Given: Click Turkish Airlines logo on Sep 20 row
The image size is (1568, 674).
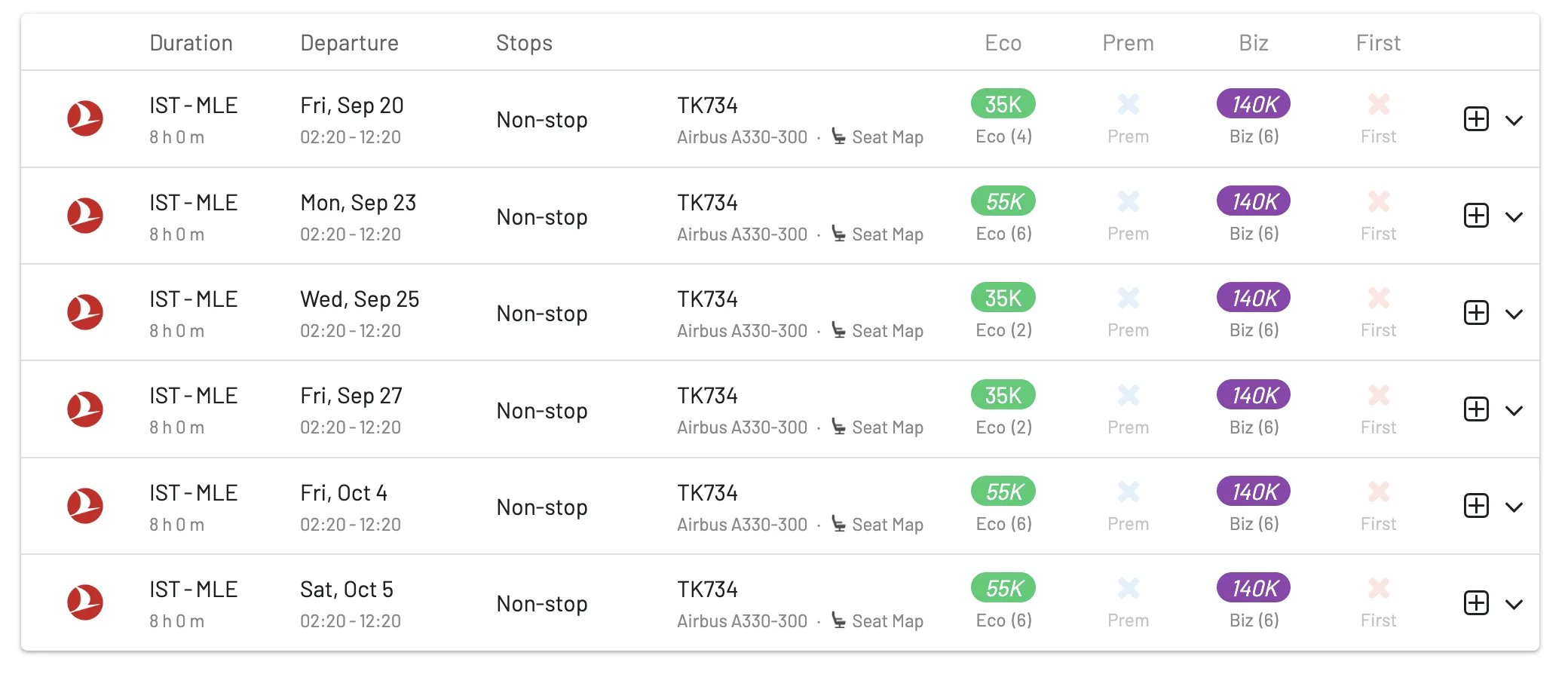Looking at the screenshot, I should tap(85, 118).
